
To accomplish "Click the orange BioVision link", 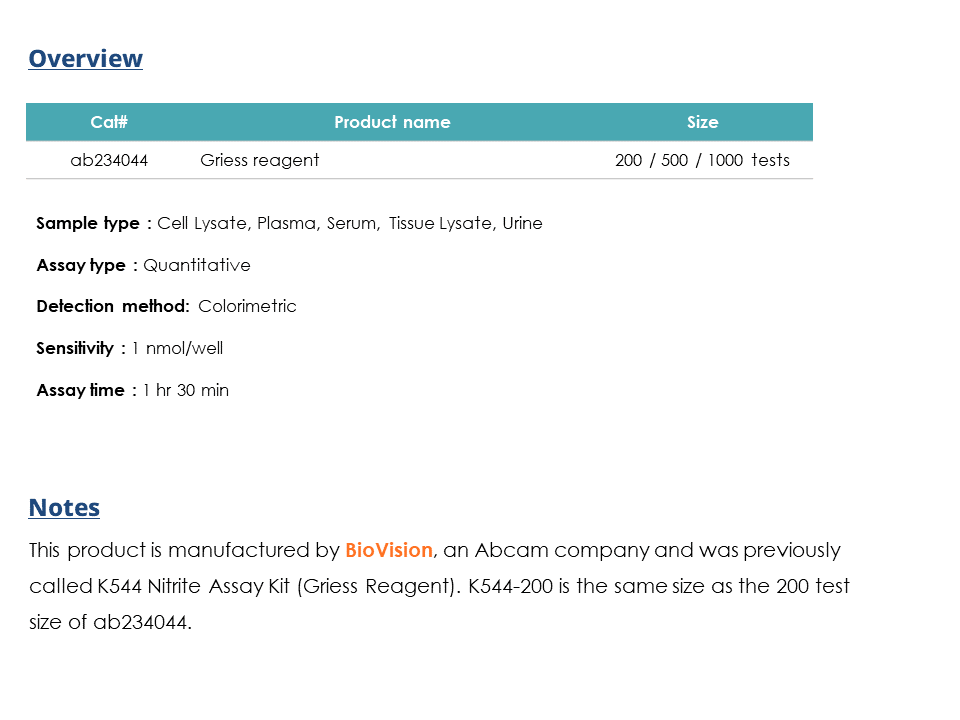I will 389,550.
